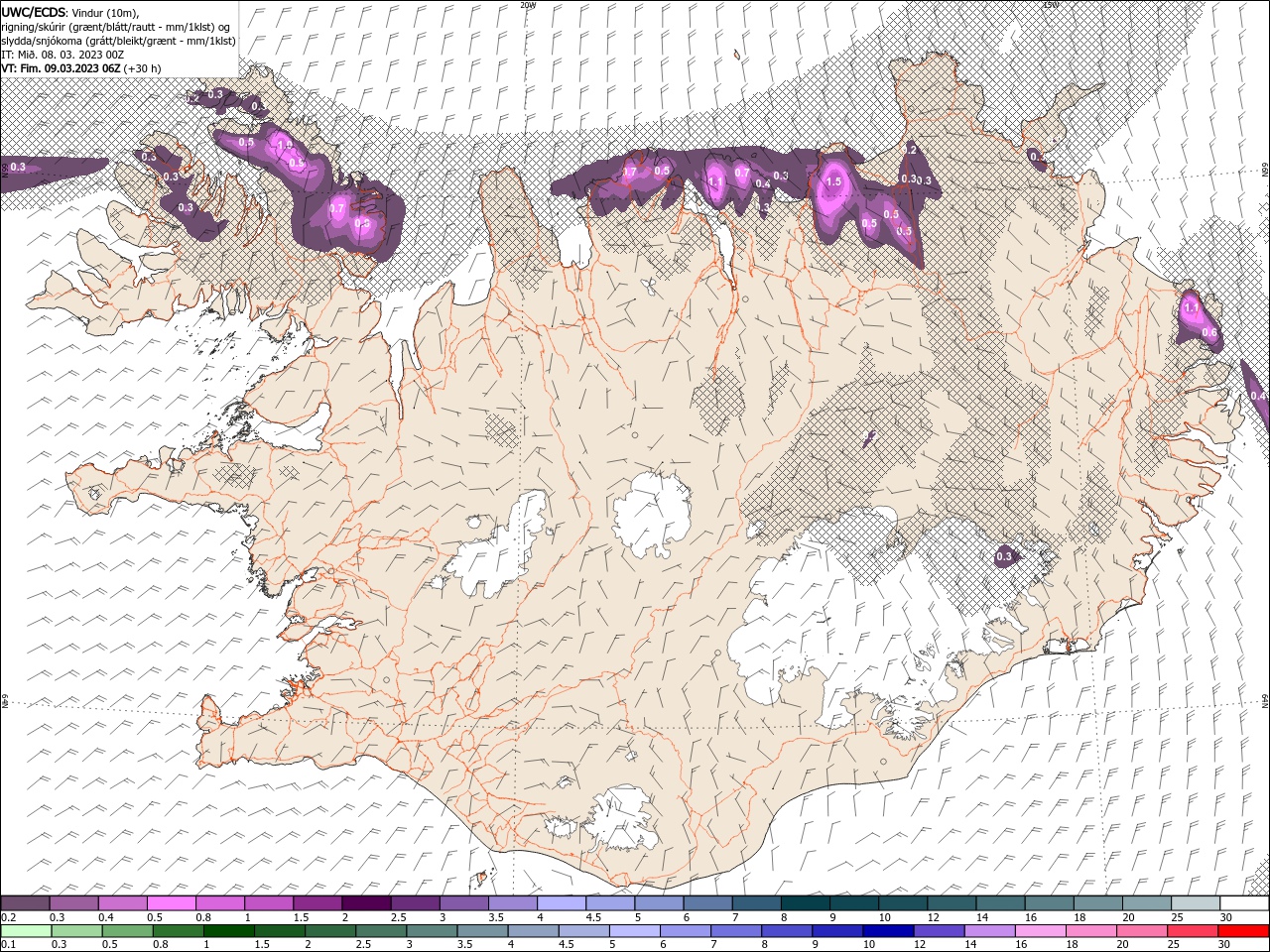Screen dimensions: 1270x952
Task: Click the pale green 0.1 legend swatch
Action: [x=26, y=931]
